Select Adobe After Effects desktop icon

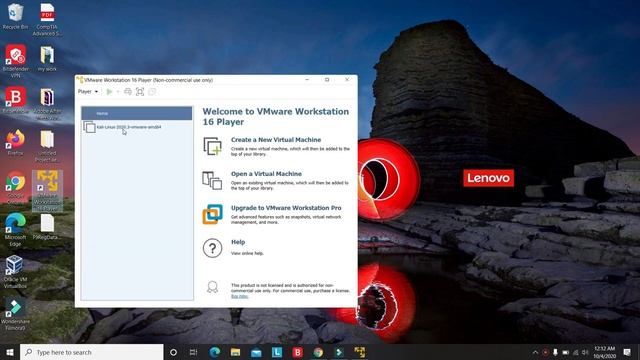[x=47, y=104]
